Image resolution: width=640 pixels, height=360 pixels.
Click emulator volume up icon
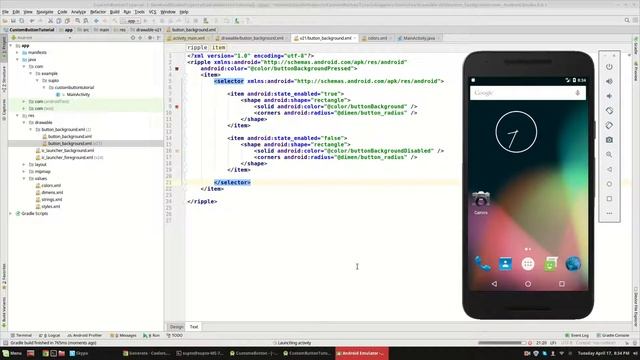pyautogui.click(x=609, y=82)
